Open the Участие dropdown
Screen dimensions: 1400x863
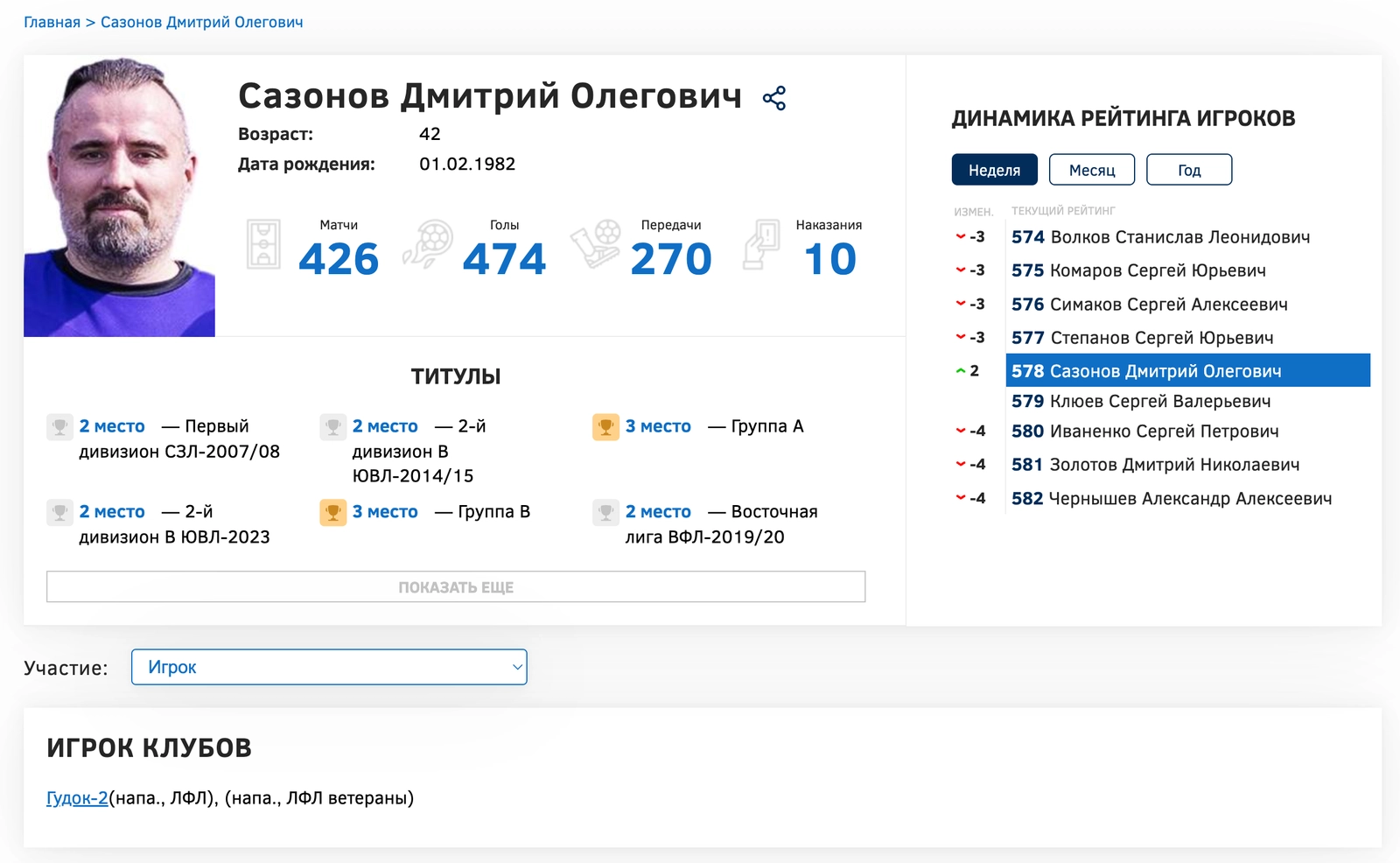pos(516,667)
